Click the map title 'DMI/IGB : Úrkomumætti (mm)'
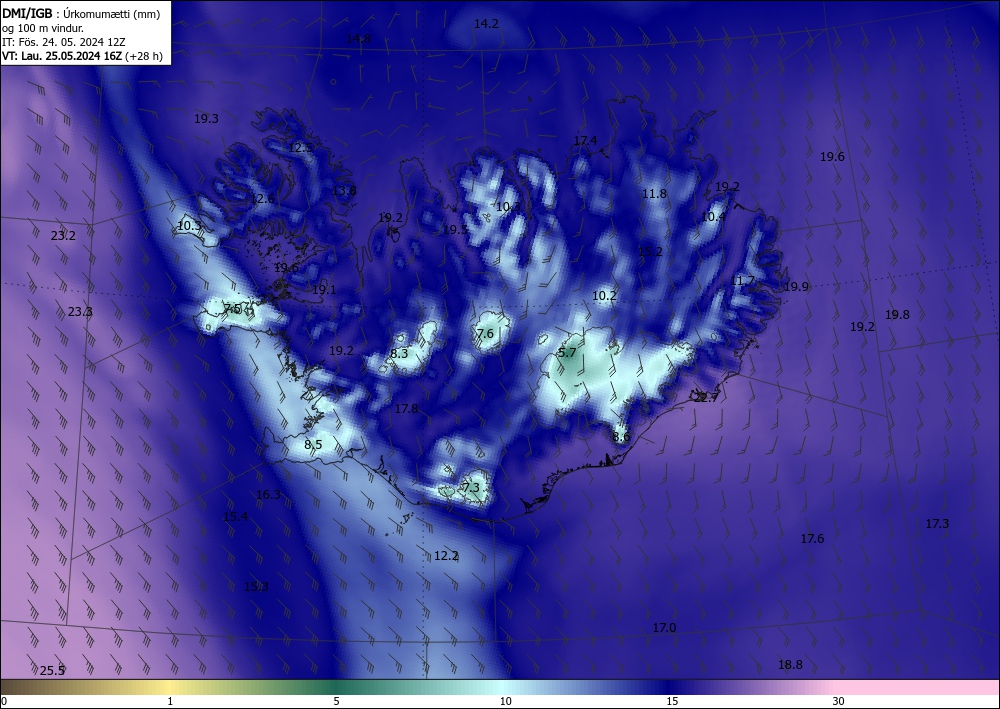This screenshot has height=709, width=1000. point(81,14)
